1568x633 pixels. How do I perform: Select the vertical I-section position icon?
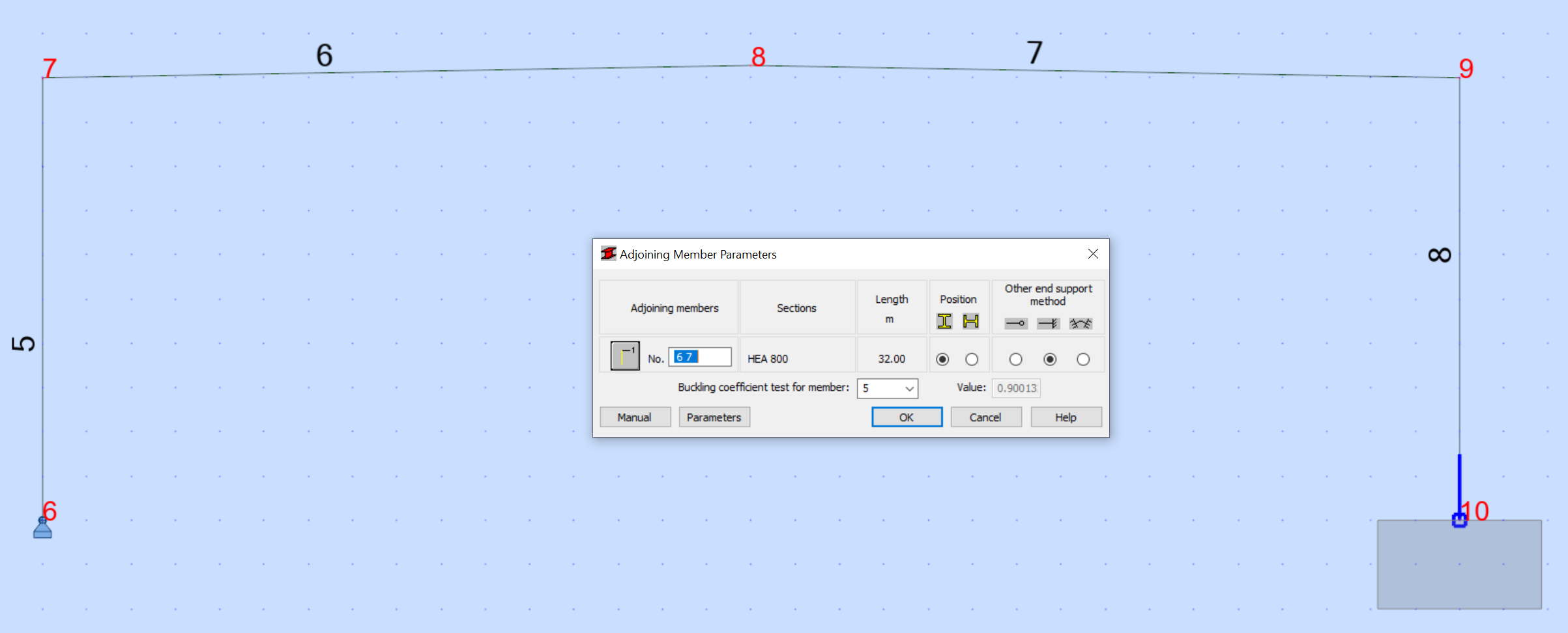[944, 320]
